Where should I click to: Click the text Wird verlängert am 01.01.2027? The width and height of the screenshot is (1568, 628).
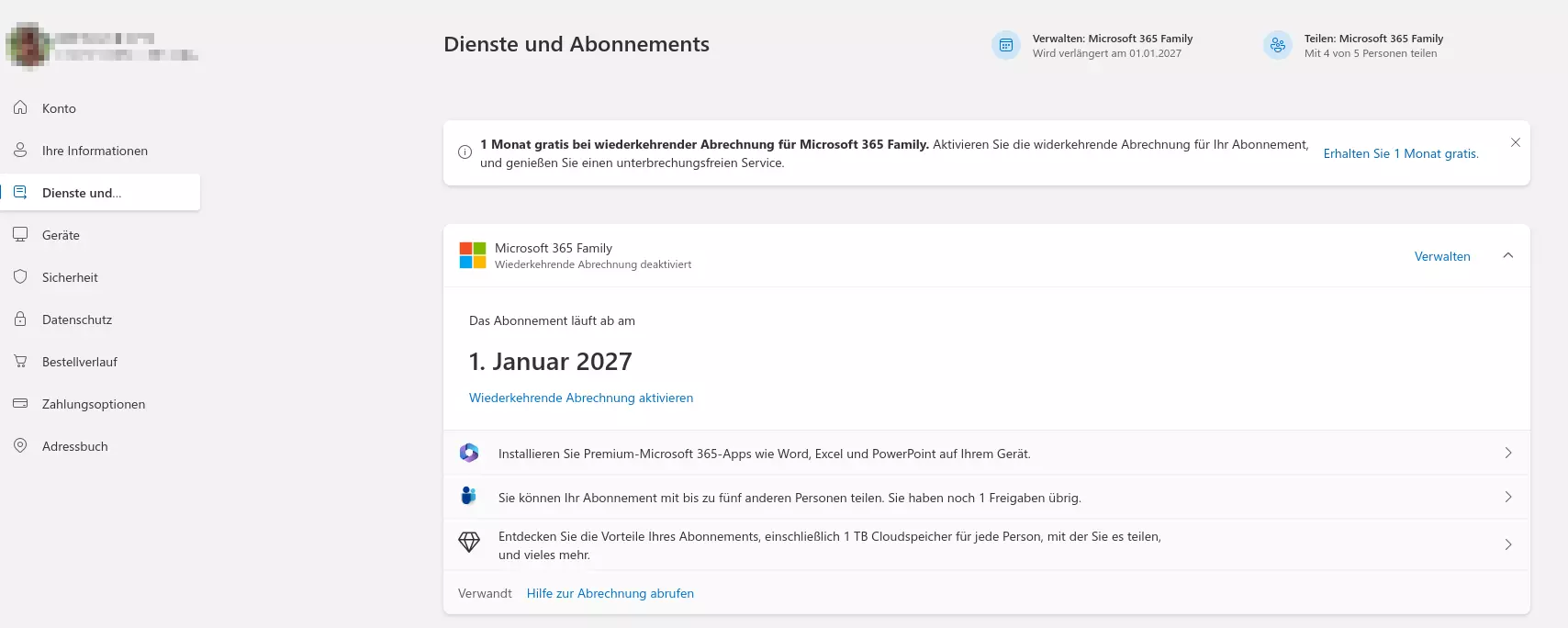[1107, 53]
